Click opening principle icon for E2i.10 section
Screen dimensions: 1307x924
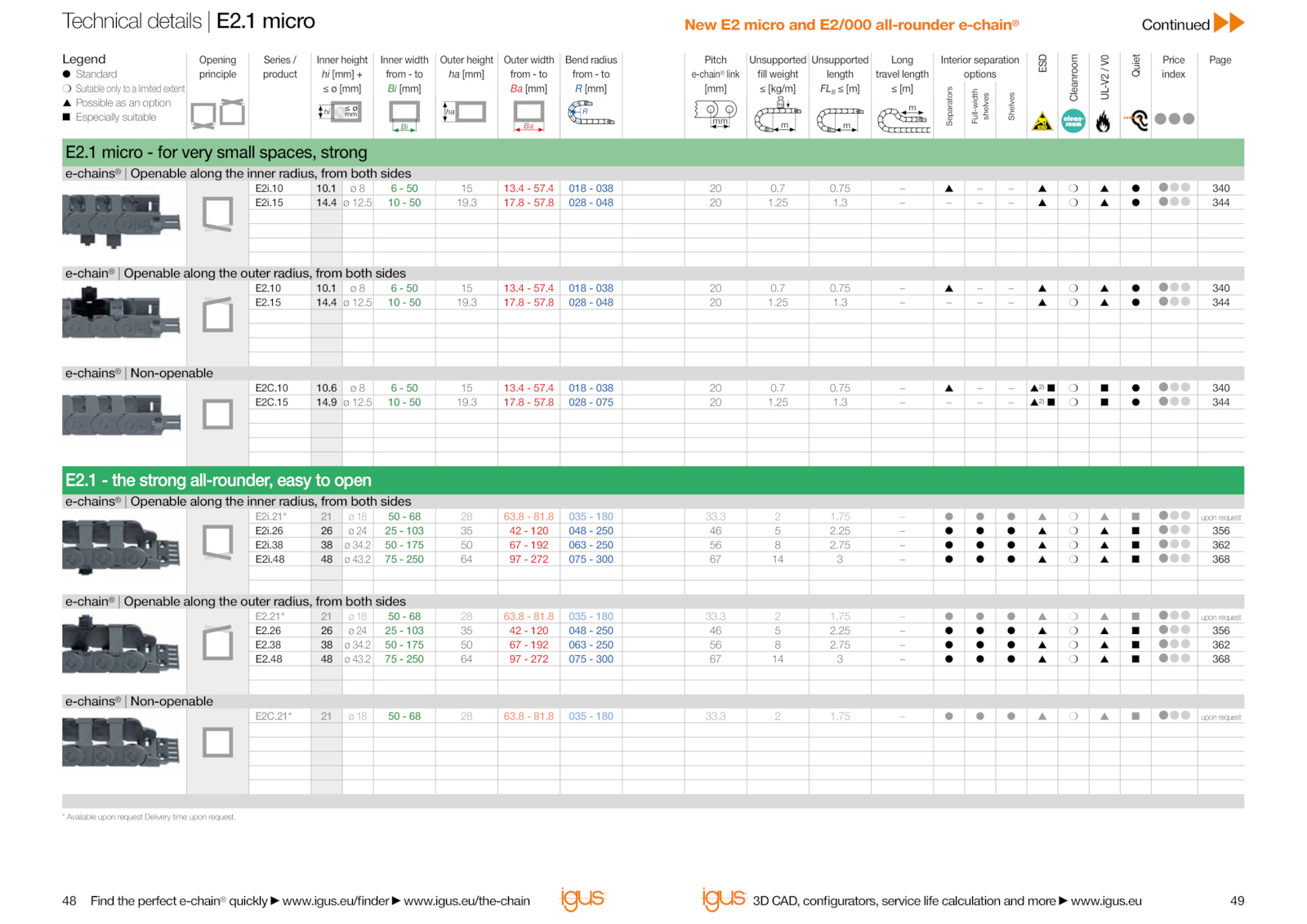coord(217,215)
